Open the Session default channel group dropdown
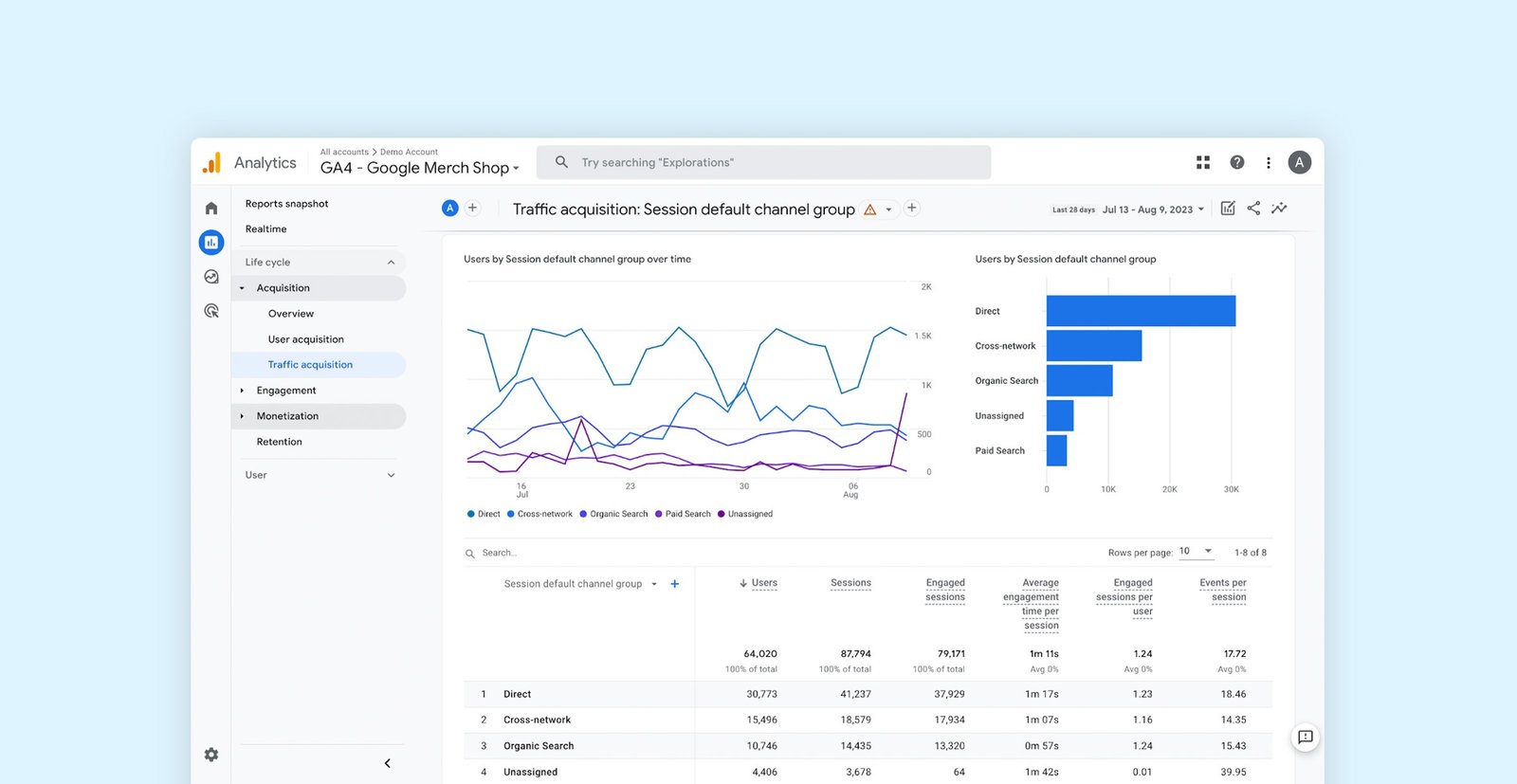The width and height of the screenshot is (1517, 784). 580,584
